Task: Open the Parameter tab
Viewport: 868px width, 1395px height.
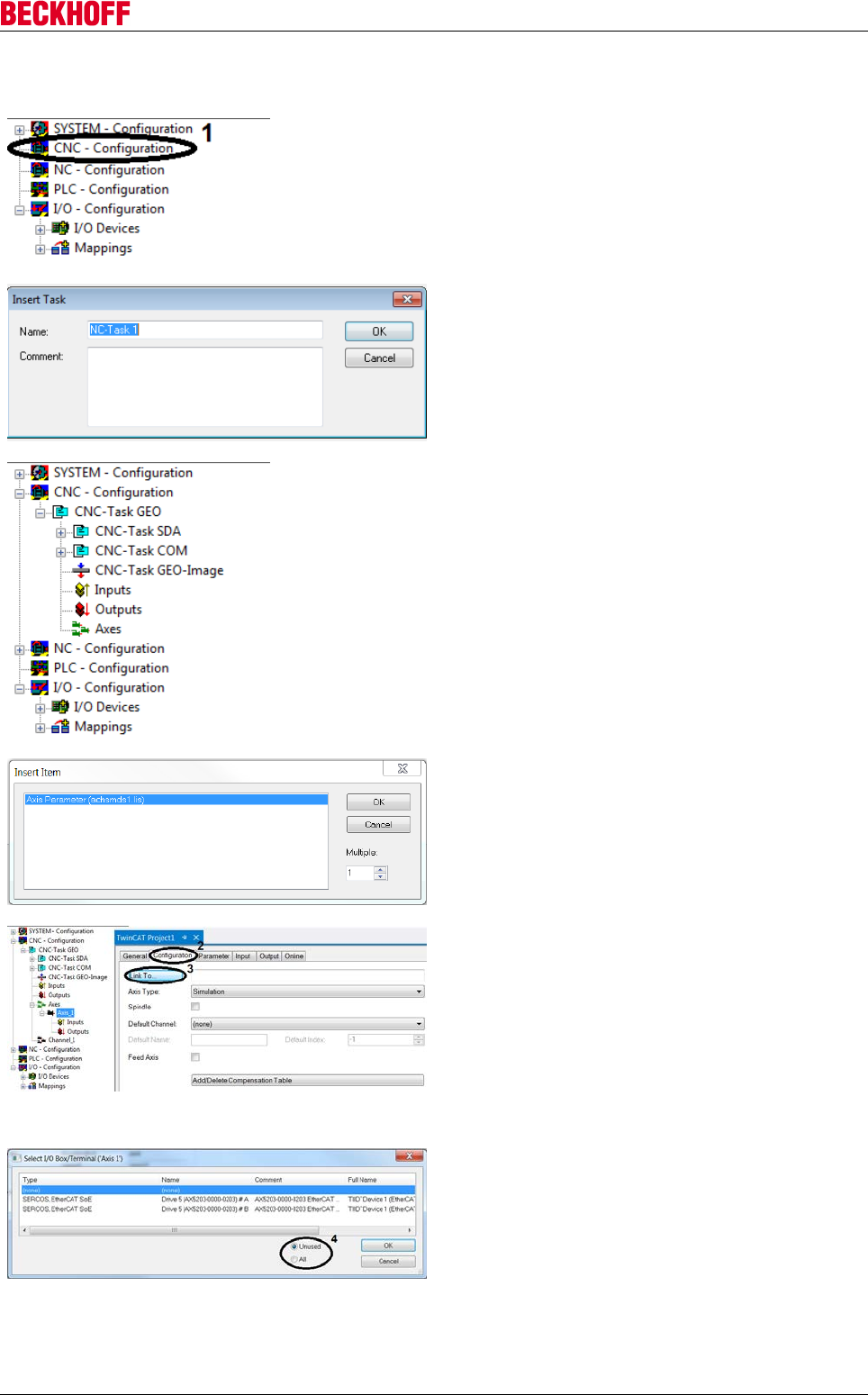Action: 214,956
